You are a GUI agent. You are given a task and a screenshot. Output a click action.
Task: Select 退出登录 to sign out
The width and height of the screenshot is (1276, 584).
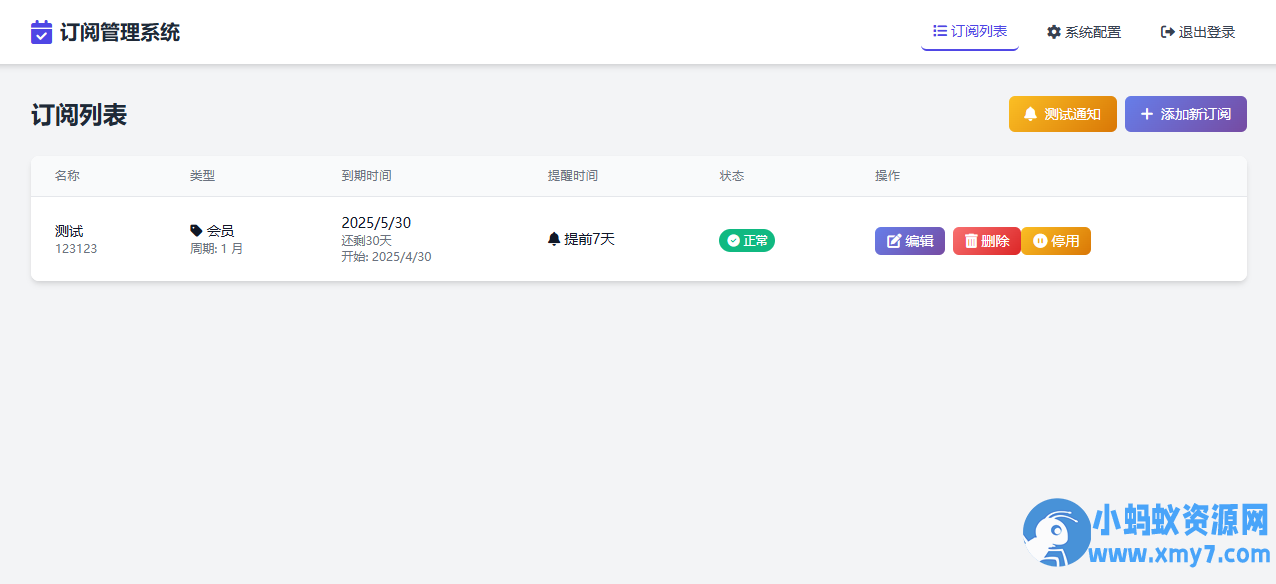1197,31
